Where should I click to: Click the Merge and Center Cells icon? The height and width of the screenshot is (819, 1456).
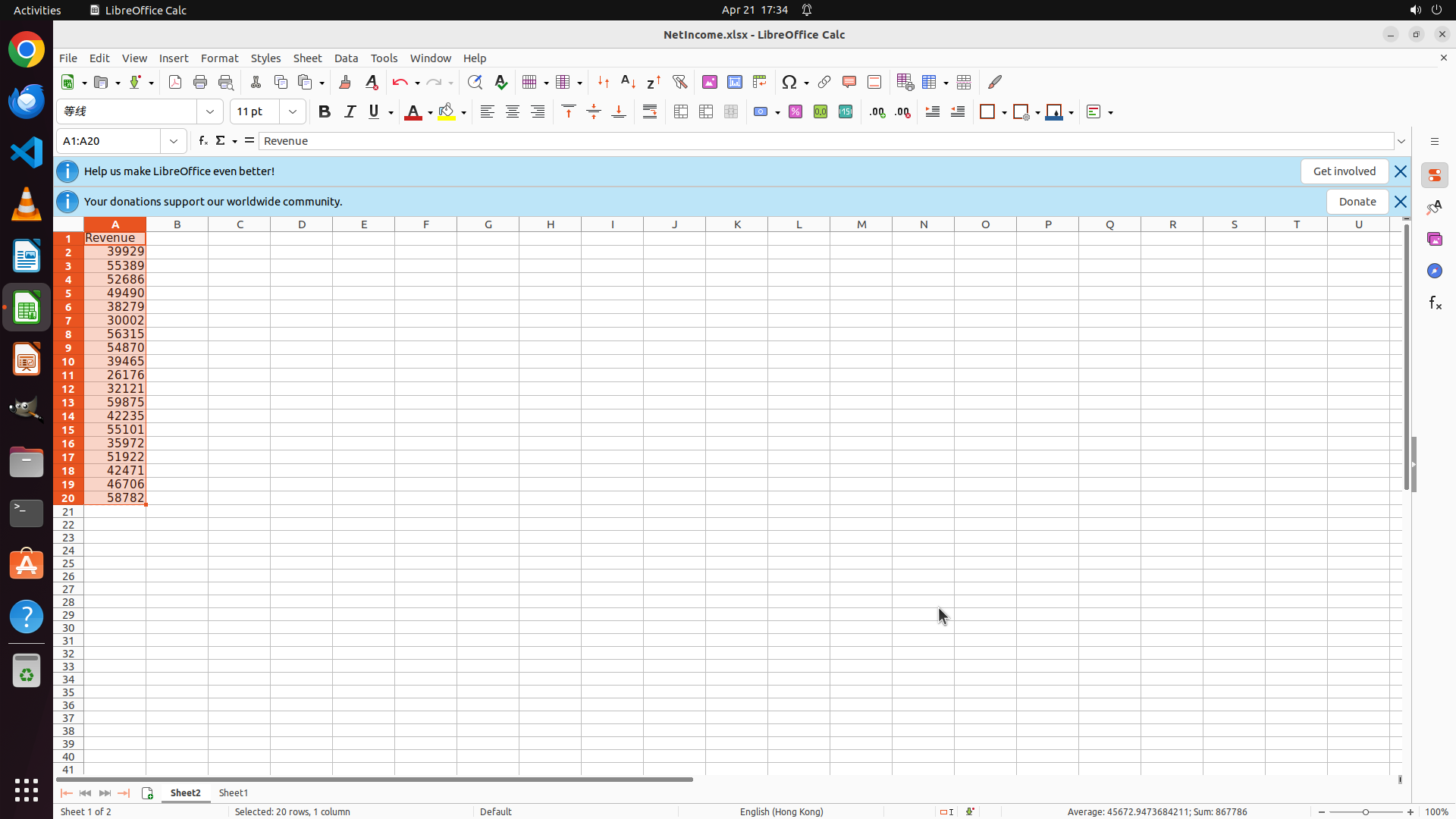pos(681,112)
